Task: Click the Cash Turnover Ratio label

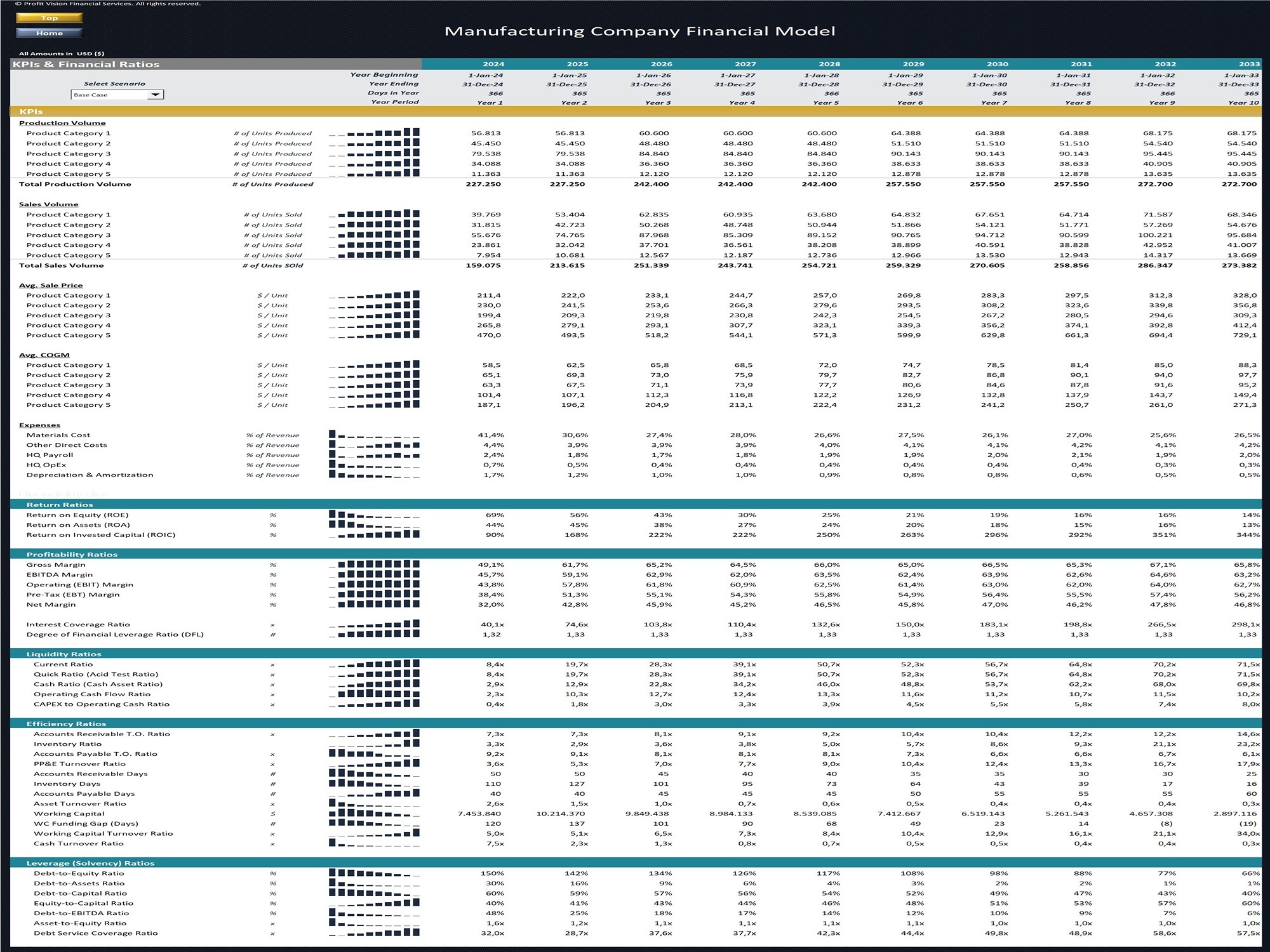Action: [79, 843]
